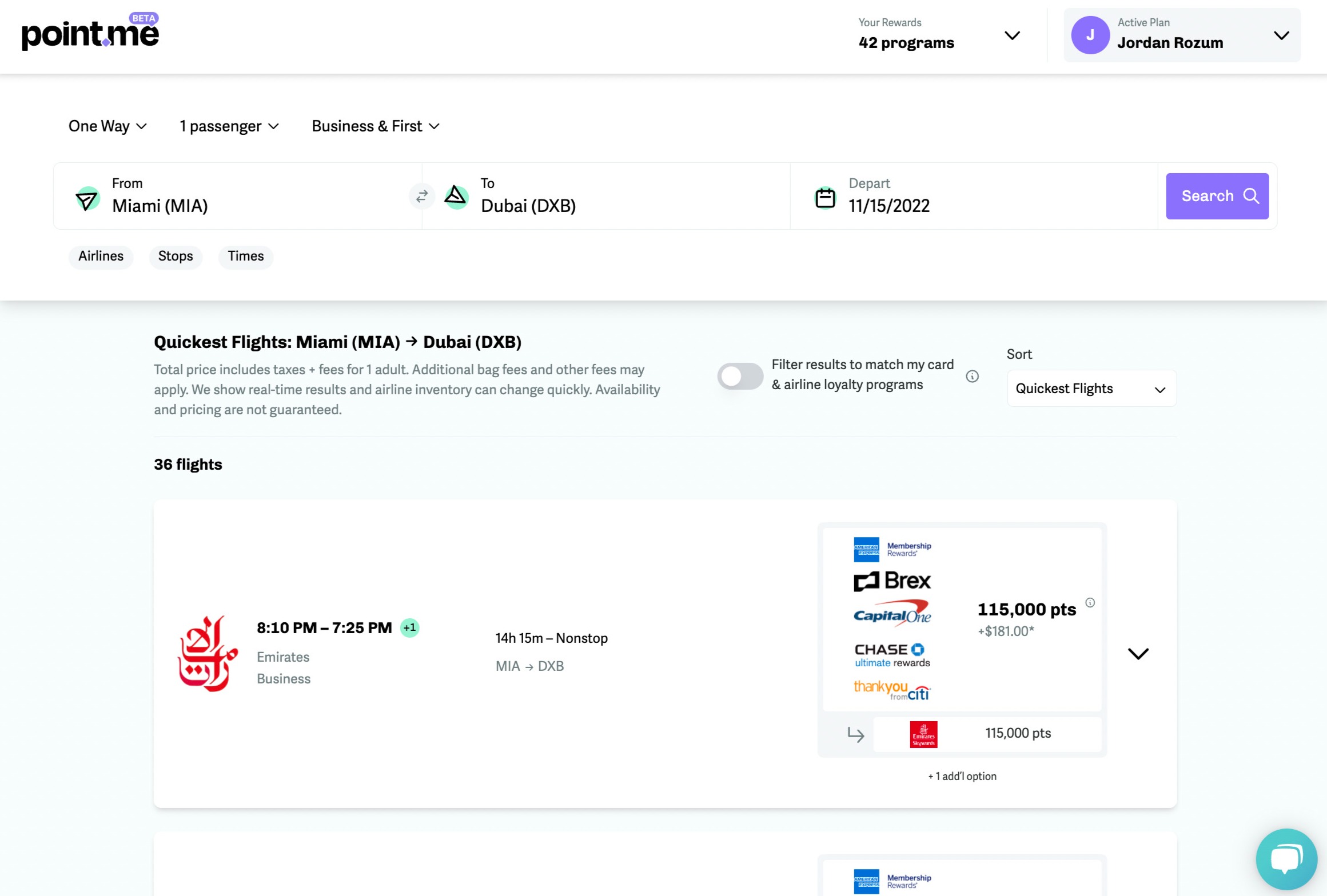The width and height of the screenshot is (1327, 896).
Task: Open the Airlines filter
Action: (101, 256)
